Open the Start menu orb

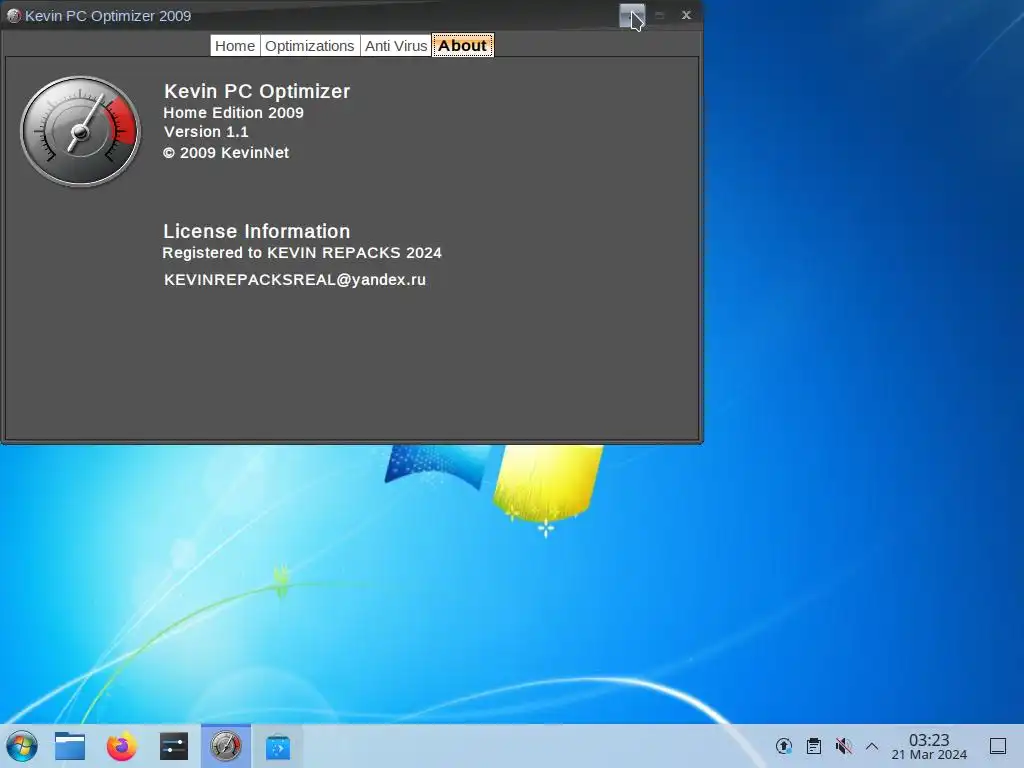pyautogui.click(x=22, y=746)
